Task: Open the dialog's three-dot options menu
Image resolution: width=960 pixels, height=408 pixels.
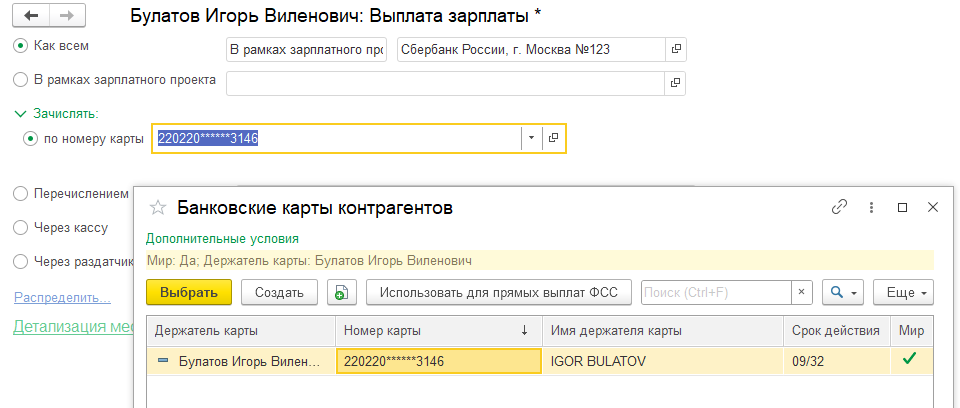Action: (871, 207)
